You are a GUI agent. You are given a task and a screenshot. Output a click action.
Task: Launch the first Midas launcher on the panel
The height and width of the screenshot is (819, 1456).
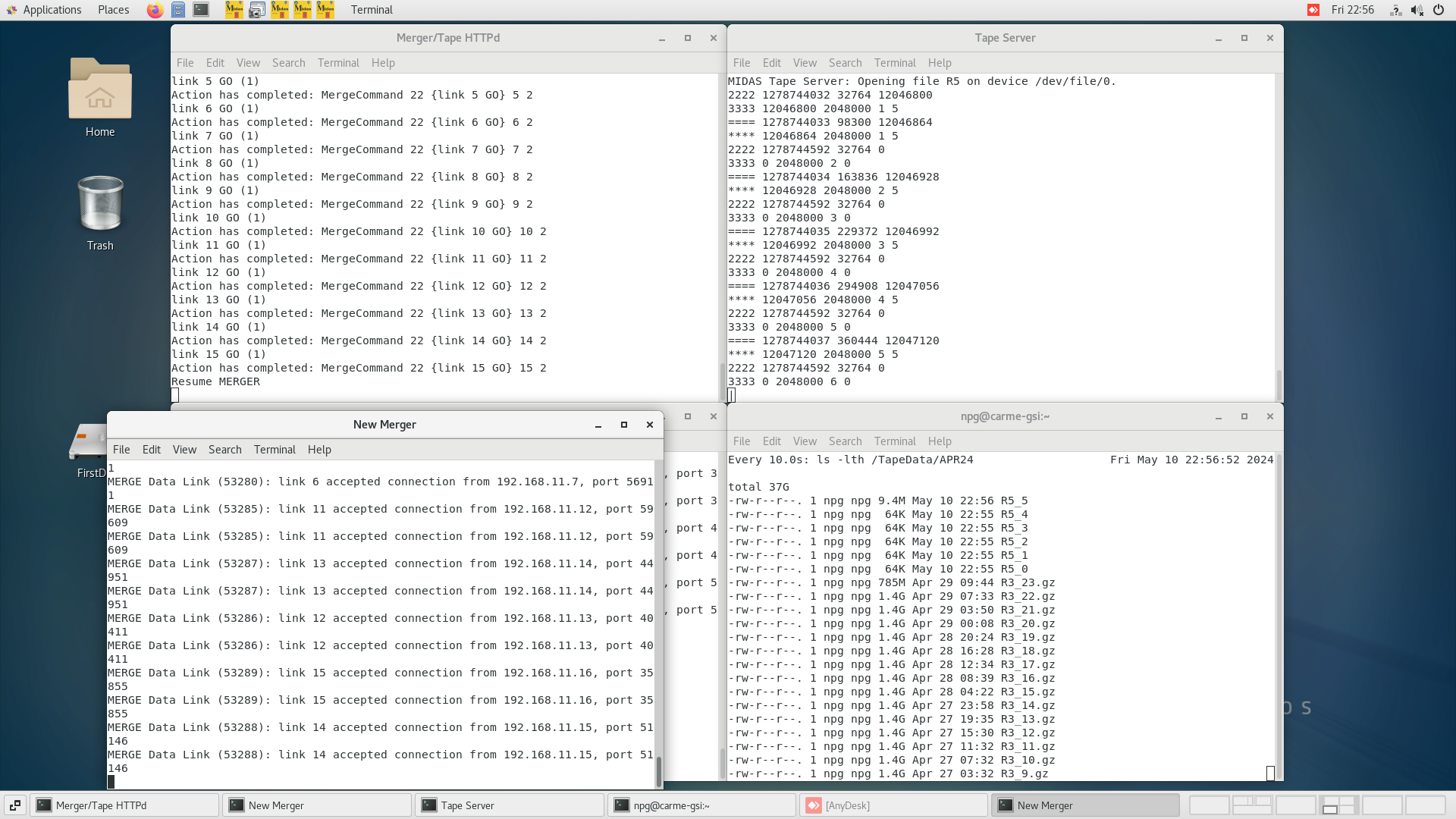pyautogui.click(x=234, y=10)
